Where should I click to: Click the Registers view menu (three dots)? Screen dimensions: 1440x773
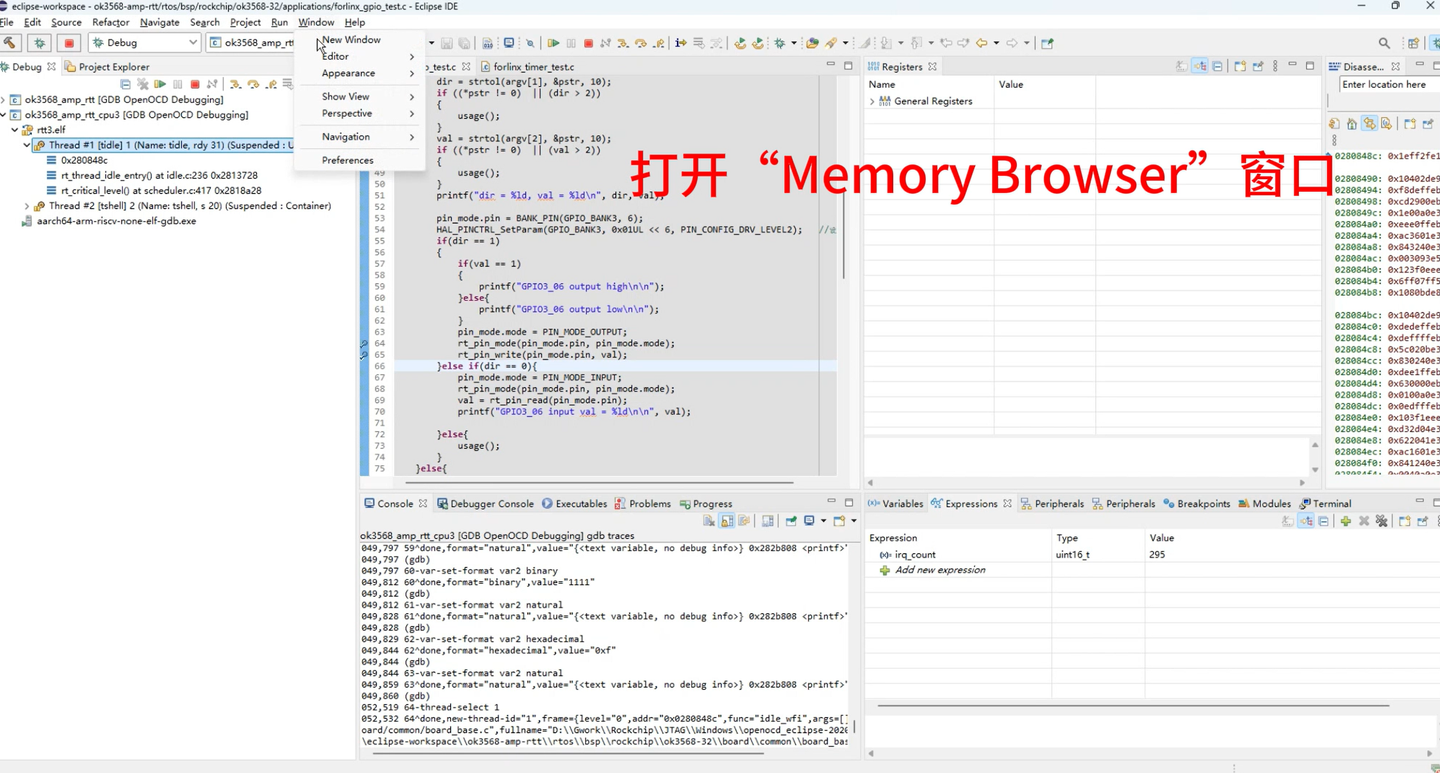click(1275, 67)
